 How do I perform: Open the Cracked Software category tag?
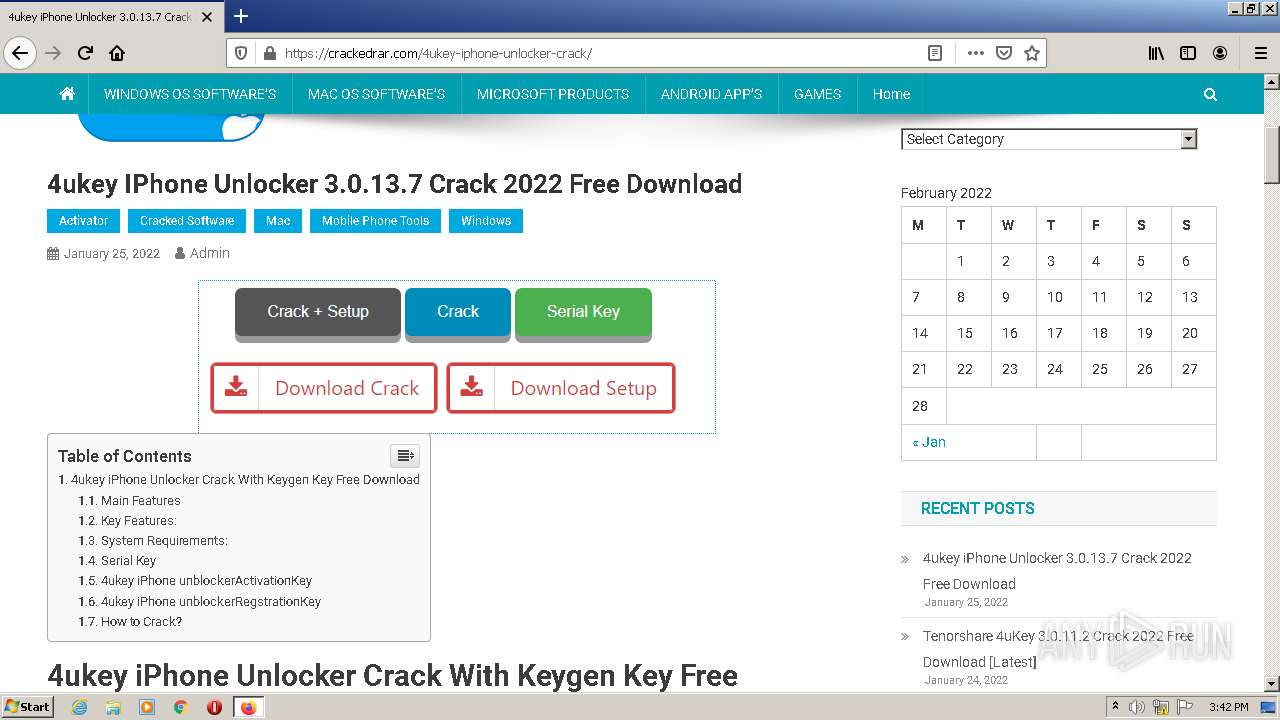pos(187,221)
